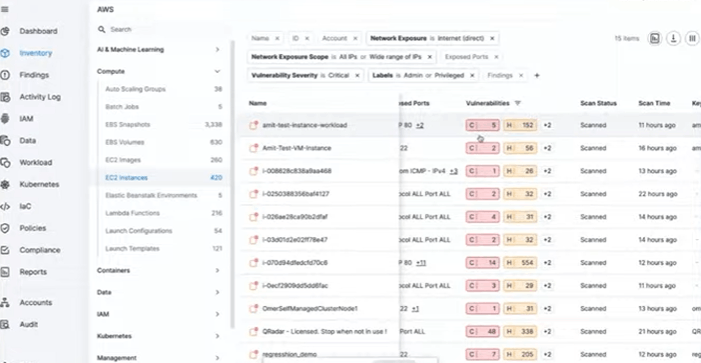
Task: Click the columns settings icon
Action: point(692,38)
